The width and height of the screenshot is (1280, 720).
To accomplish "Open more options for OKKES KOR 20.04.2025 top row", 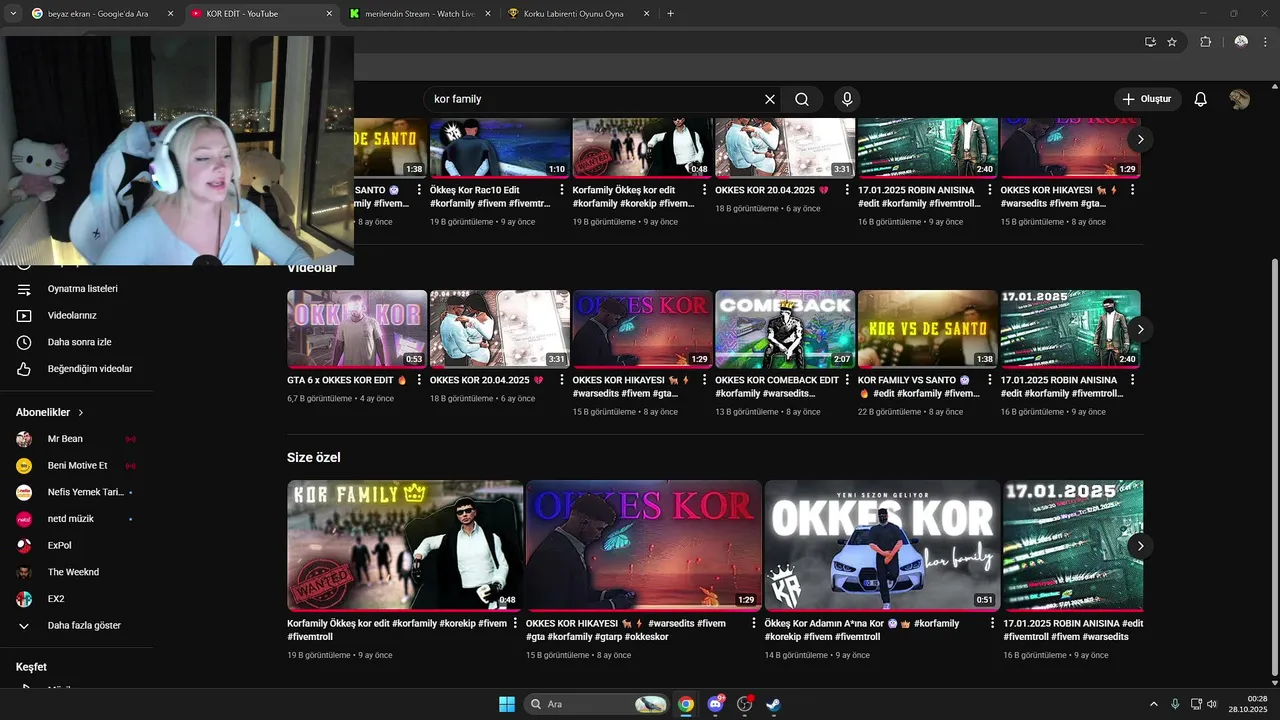I will (x=846, y=190).
